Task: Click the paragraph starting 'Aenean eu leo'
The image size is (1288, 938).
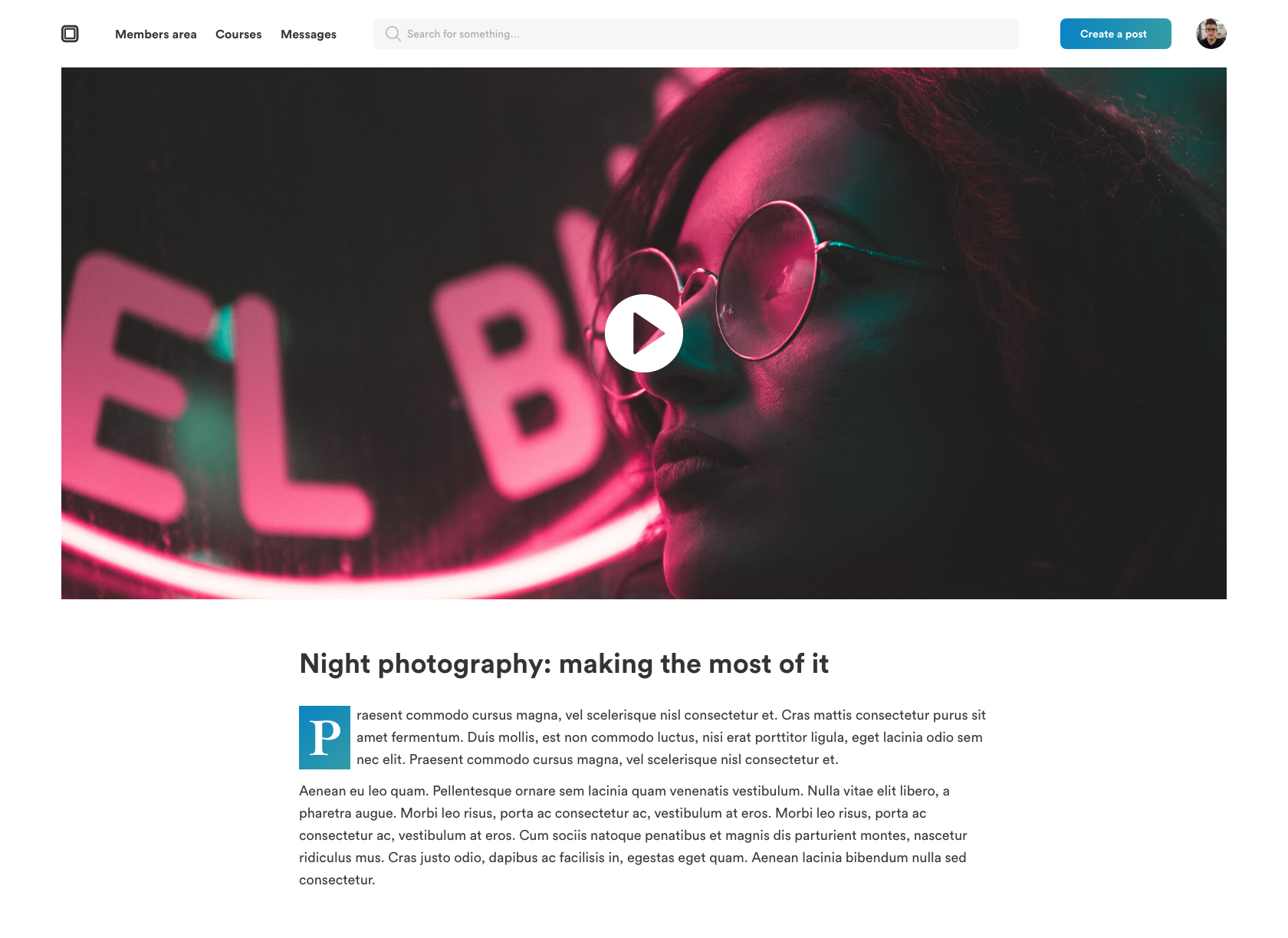Action: [633, 835]
